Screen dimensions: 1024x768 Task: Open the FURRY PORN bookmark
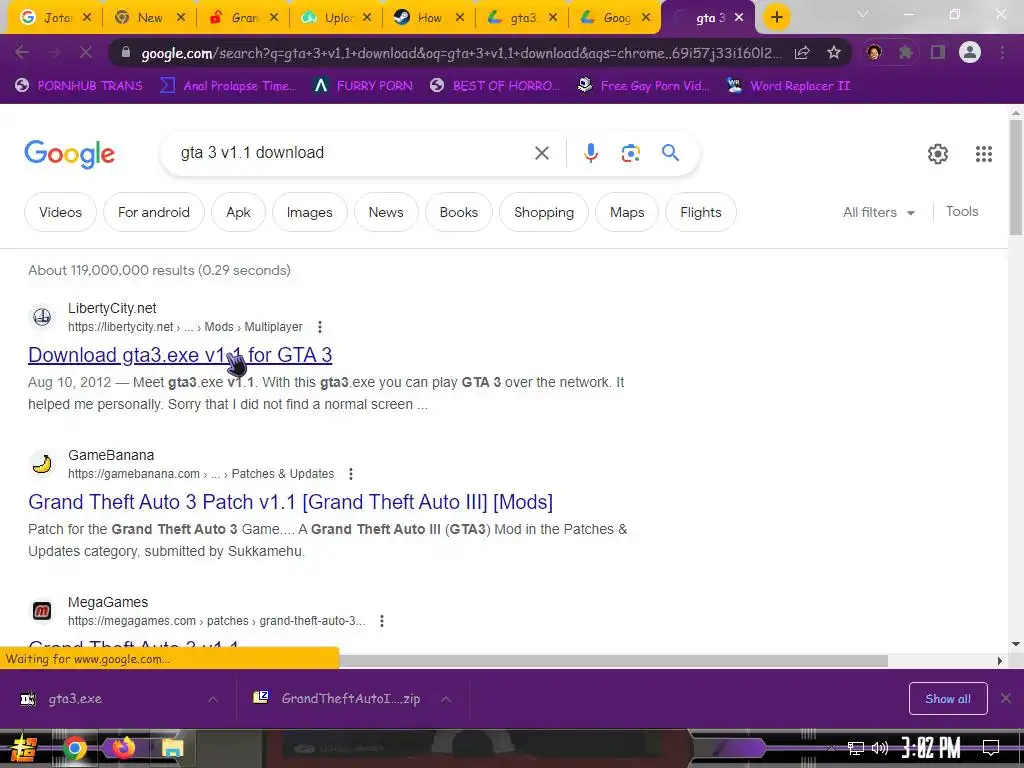(364, 86)
